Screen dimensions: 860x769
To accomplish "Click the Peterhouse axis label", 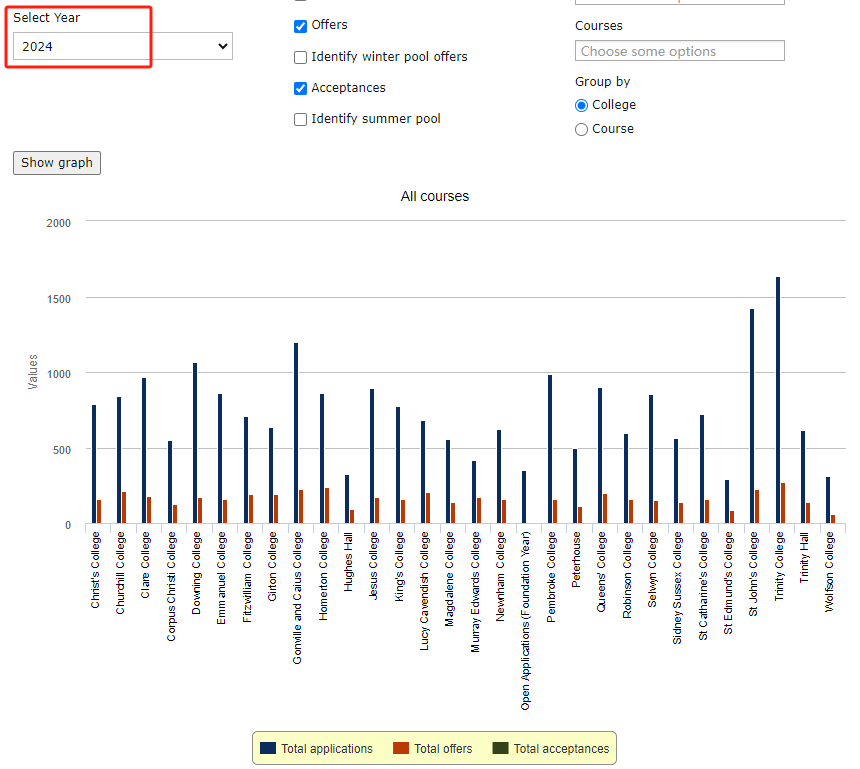I will pyautogui.click(x=576, y=559).
